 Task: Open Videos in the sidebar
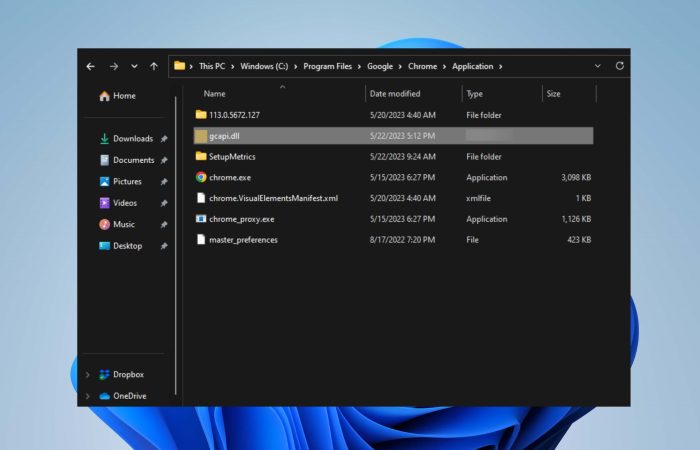[125, 203]
